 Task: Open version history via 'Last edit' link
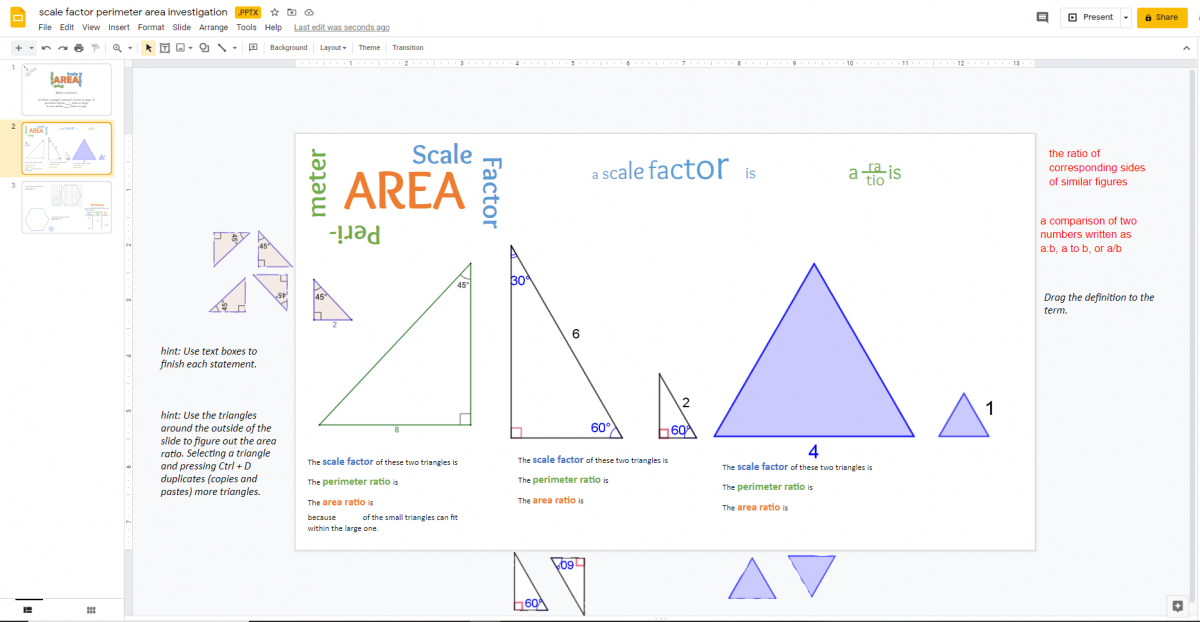[341, 27]
